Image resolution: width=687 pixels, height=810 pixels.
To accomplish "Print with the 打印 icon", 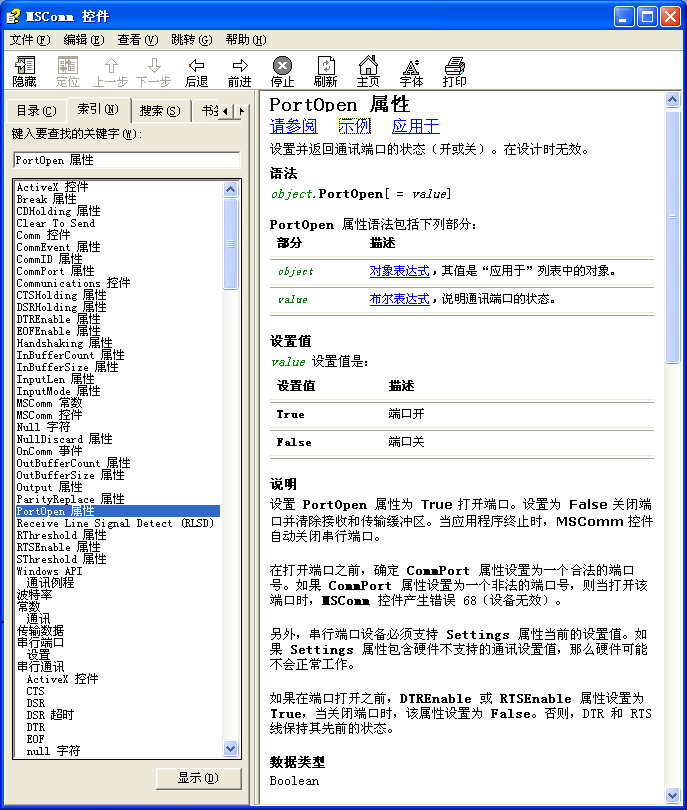I will (455, 71).
